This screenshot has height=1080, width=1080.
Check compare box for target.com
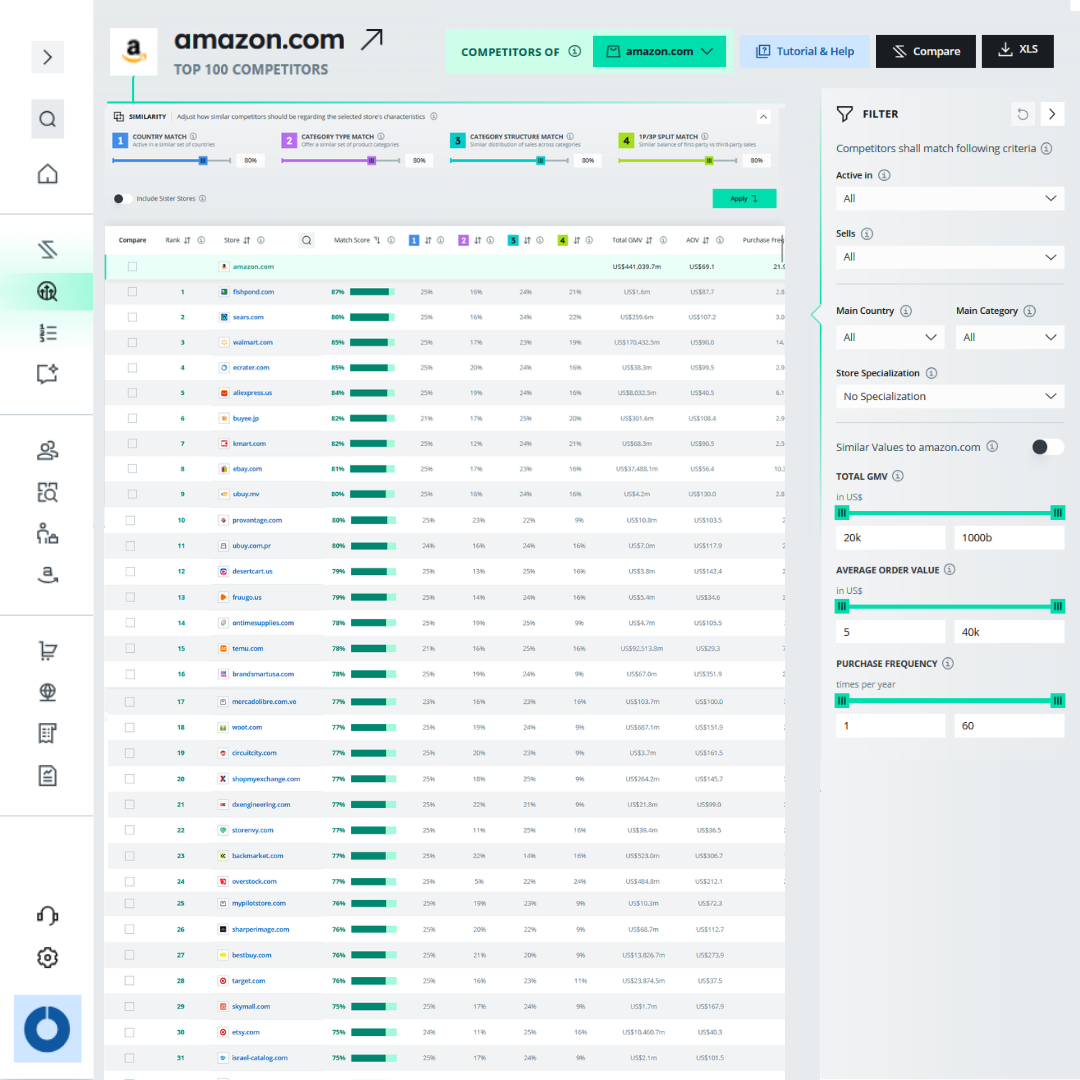pos(129,981)
